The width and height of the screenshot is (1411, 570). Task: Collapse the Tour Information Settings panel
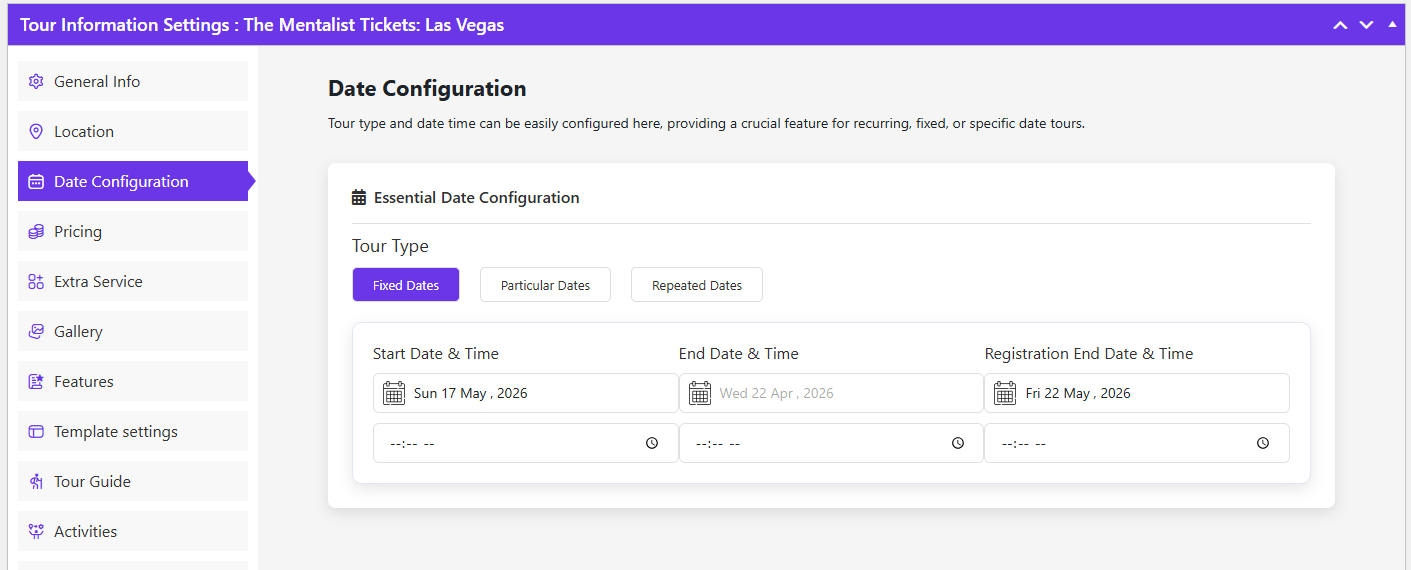point(1392,24)
